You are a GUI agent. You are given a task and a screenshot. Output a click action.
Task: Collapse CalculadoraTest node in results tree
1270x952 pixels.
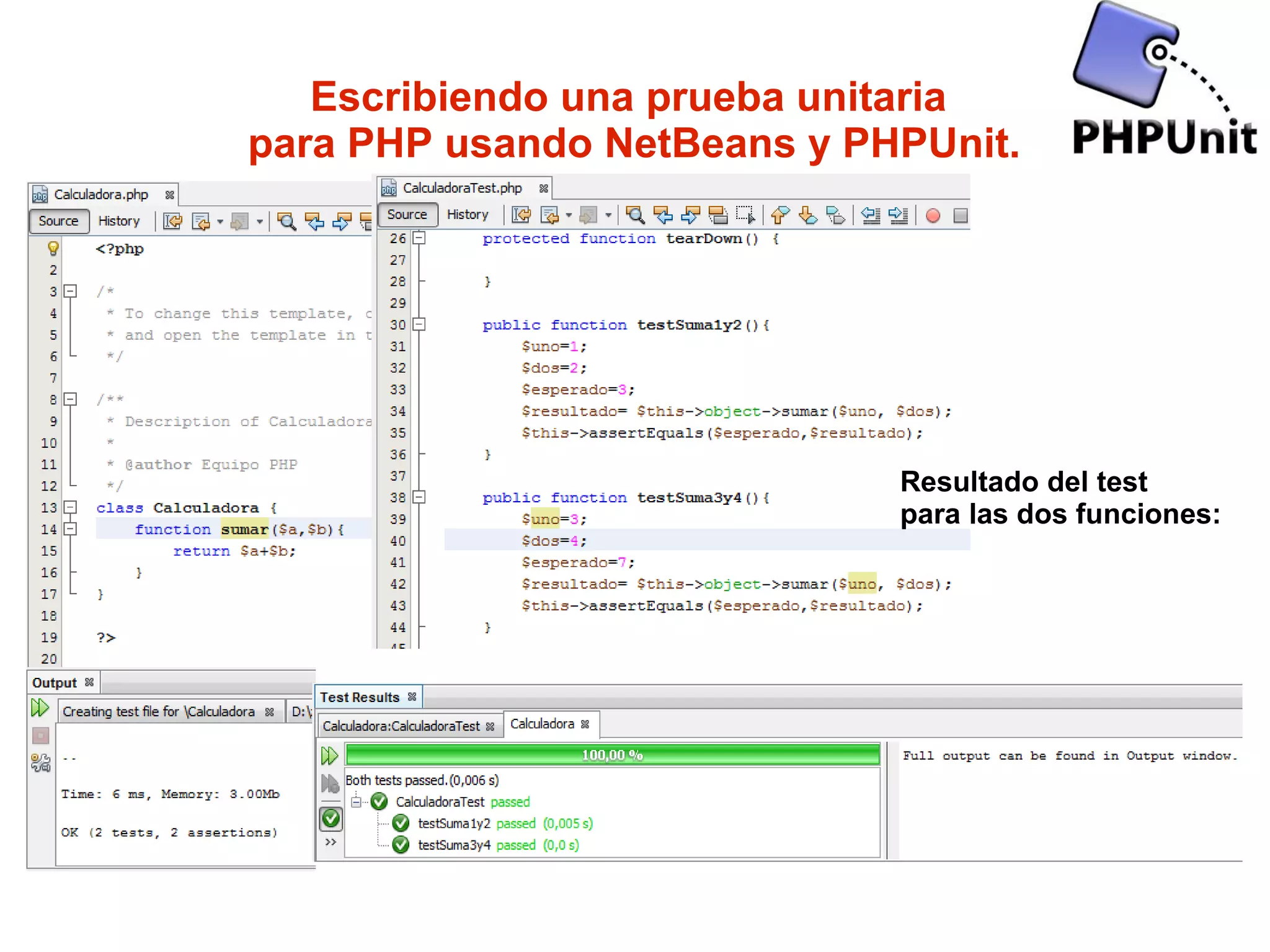click(356, 802)
